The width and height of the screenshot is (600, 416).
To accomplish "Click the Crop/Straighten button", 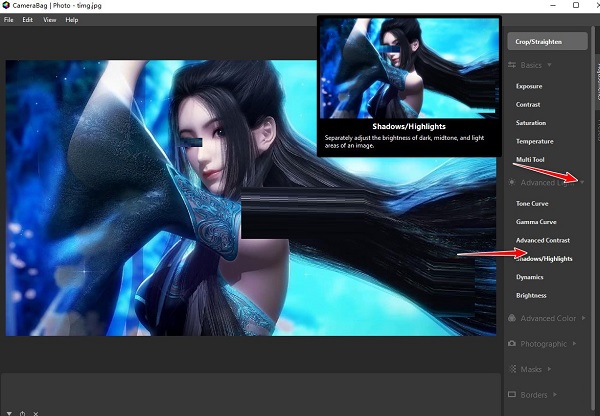I will [x=548, y=41].
